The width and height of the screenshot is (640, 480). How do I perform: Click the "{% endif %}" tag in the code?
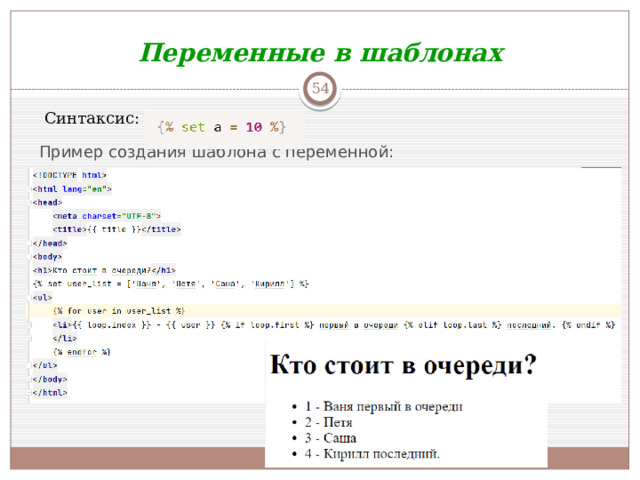click(589, 325)
